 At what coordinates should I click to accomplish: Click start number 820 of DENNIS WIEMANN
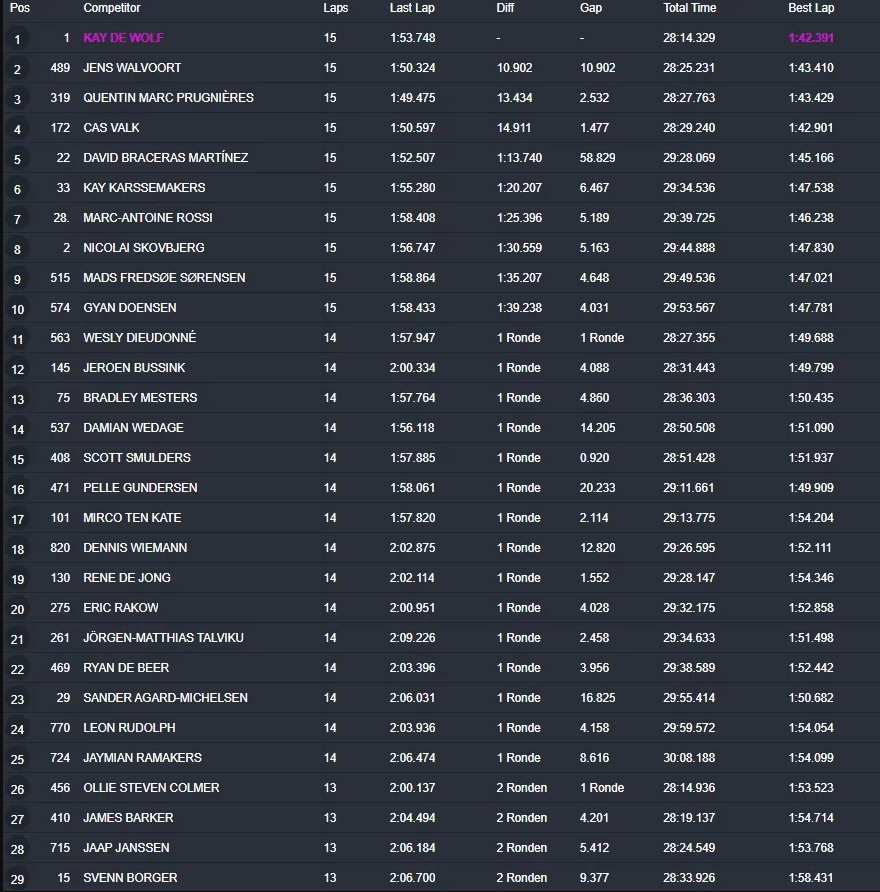(60, 548)
